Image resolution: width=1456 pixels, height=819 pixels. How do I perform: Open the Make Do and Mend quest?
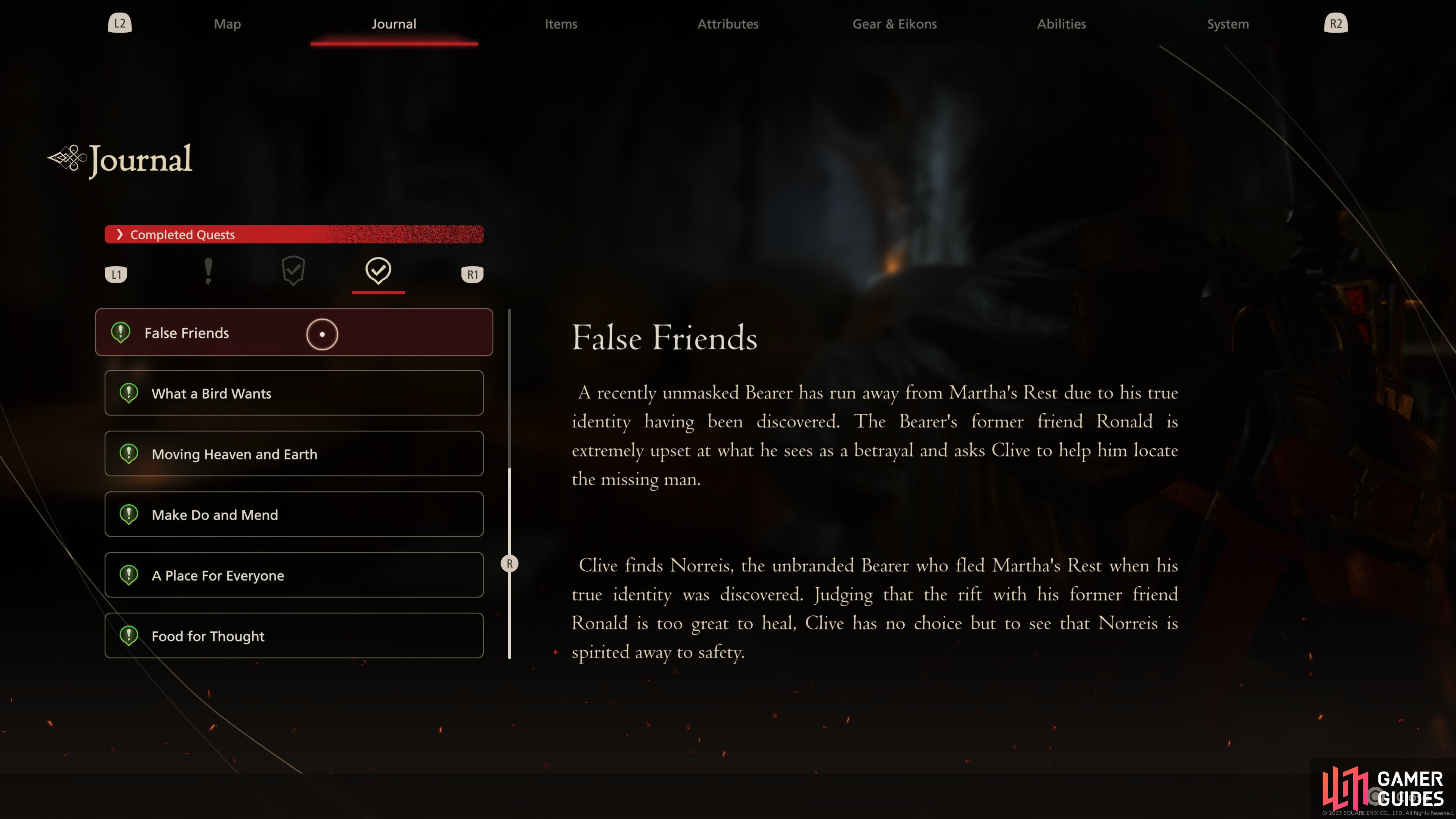[294, 515]
